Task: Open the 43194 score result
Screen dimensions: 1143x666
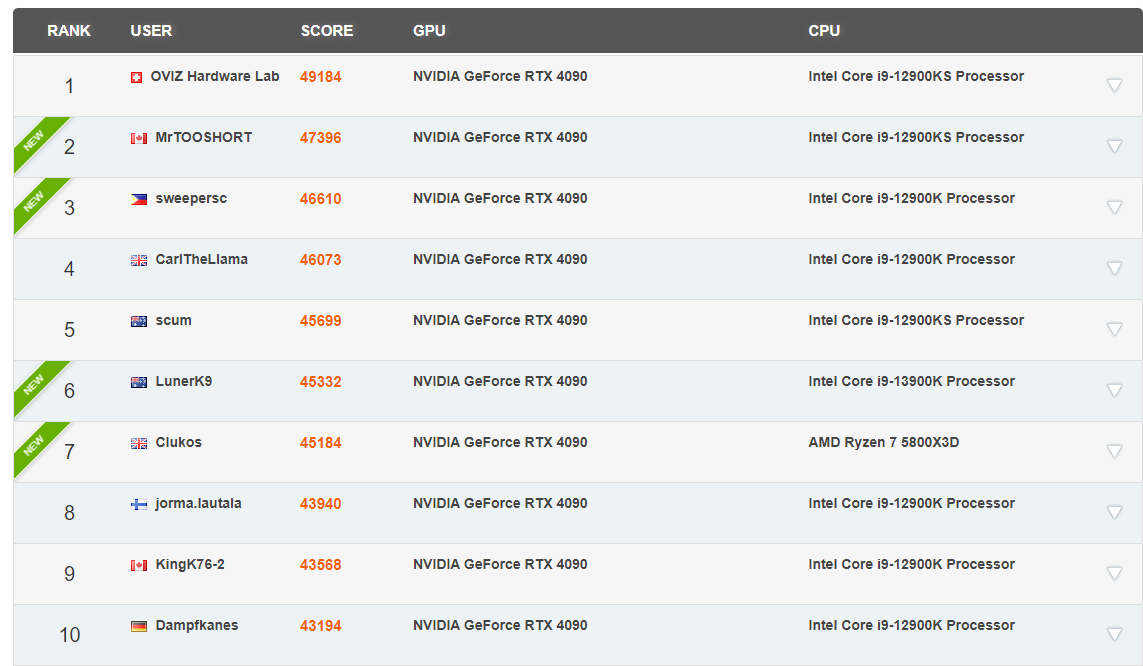Action: point(320,625)
